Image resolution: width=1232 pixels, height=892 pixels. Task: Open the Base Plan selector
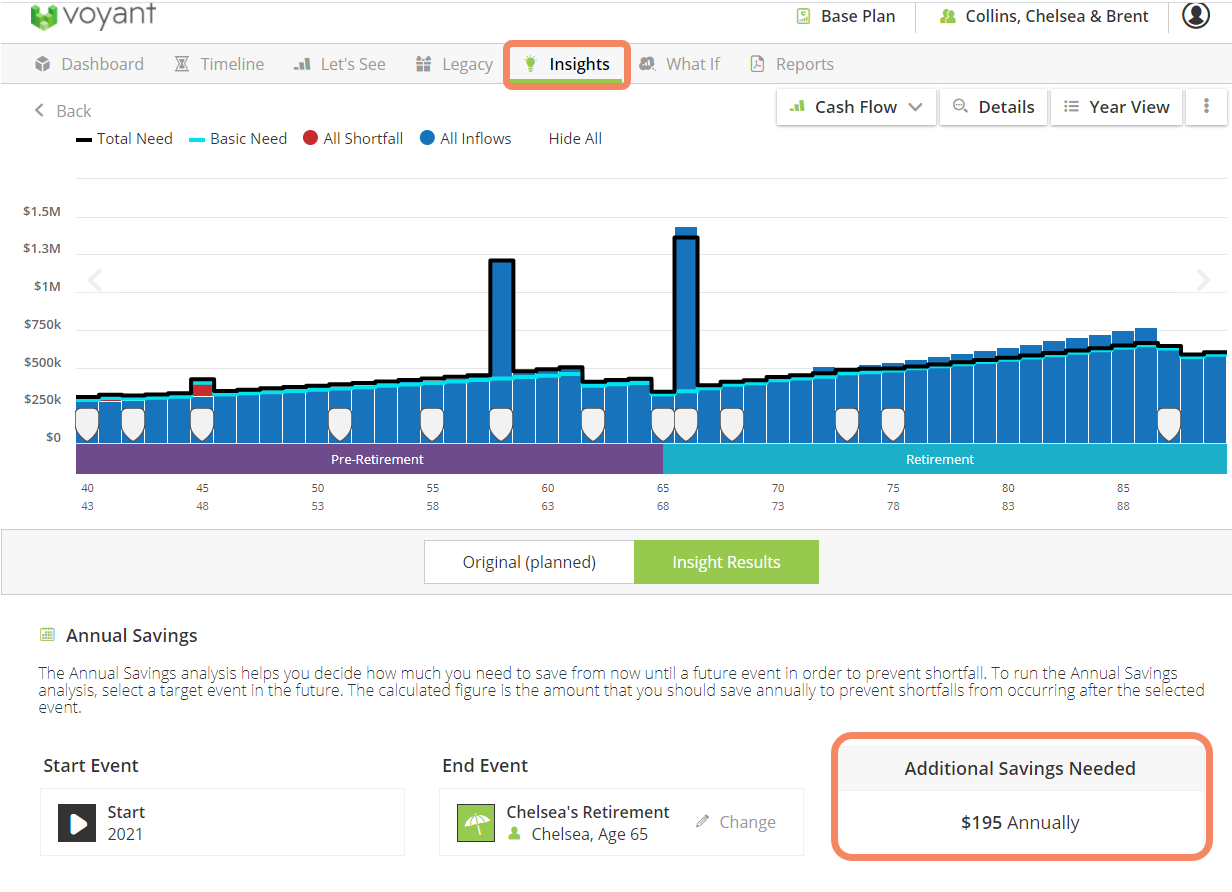click(x=846, y=17)
